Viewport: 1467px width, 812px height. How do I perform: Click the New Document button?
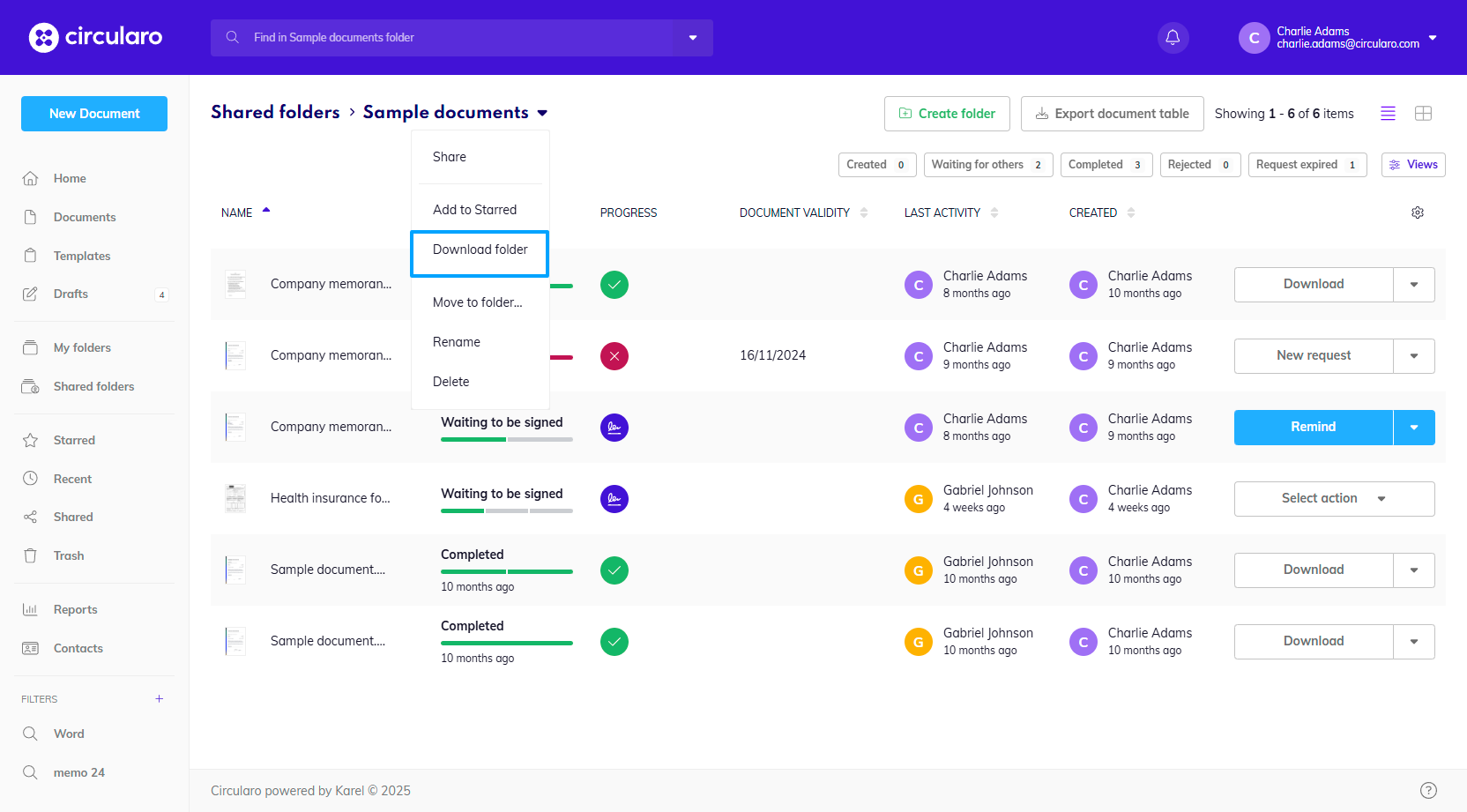coord(94,114)
